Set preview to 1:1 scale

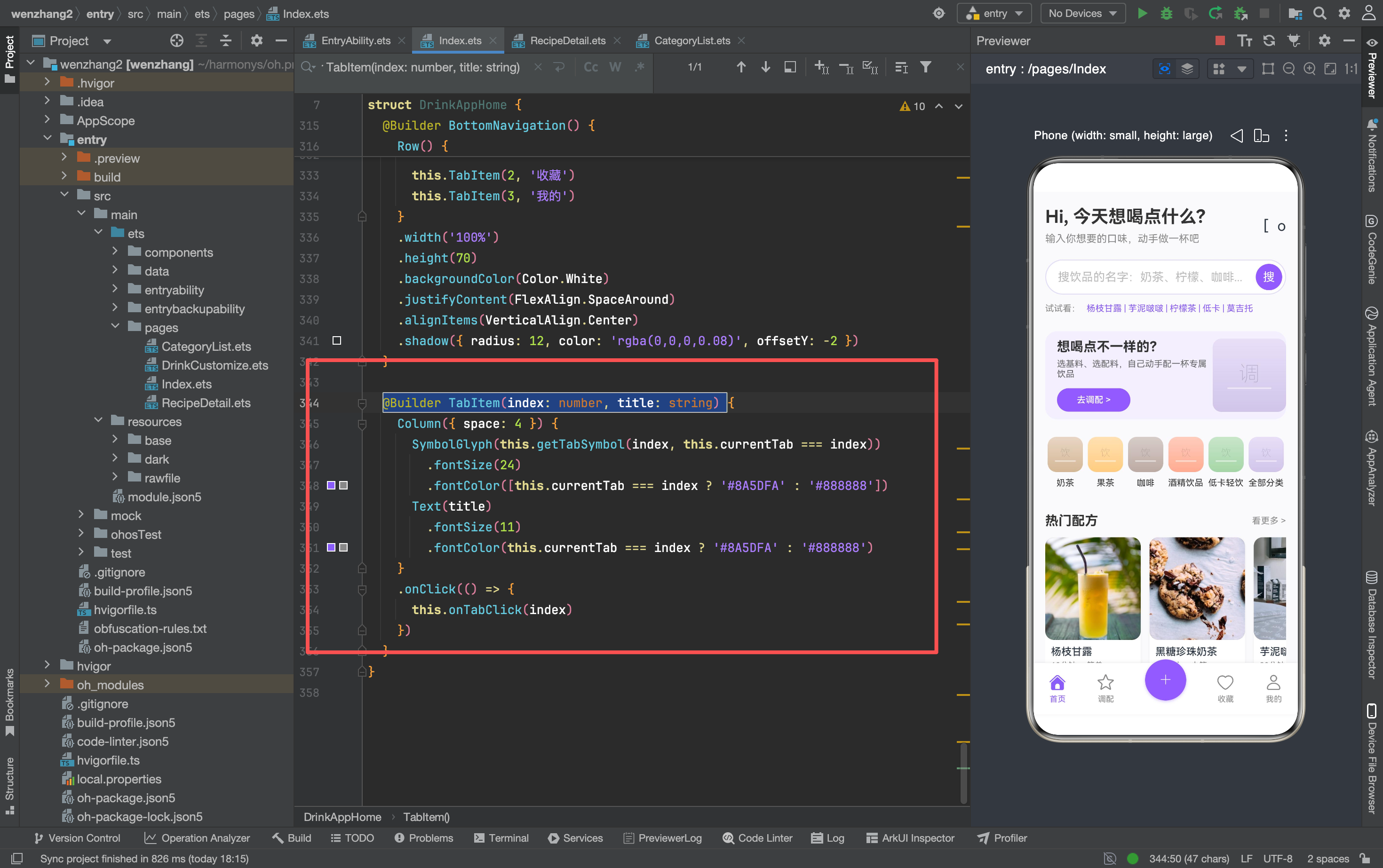1351,69
